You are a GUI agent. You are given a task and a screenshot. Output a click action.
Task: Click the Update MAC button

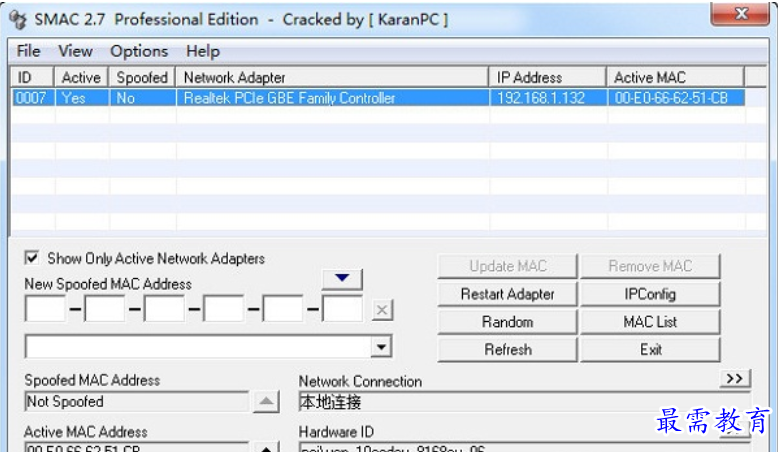pyautogui.click(x=508, y=266)
